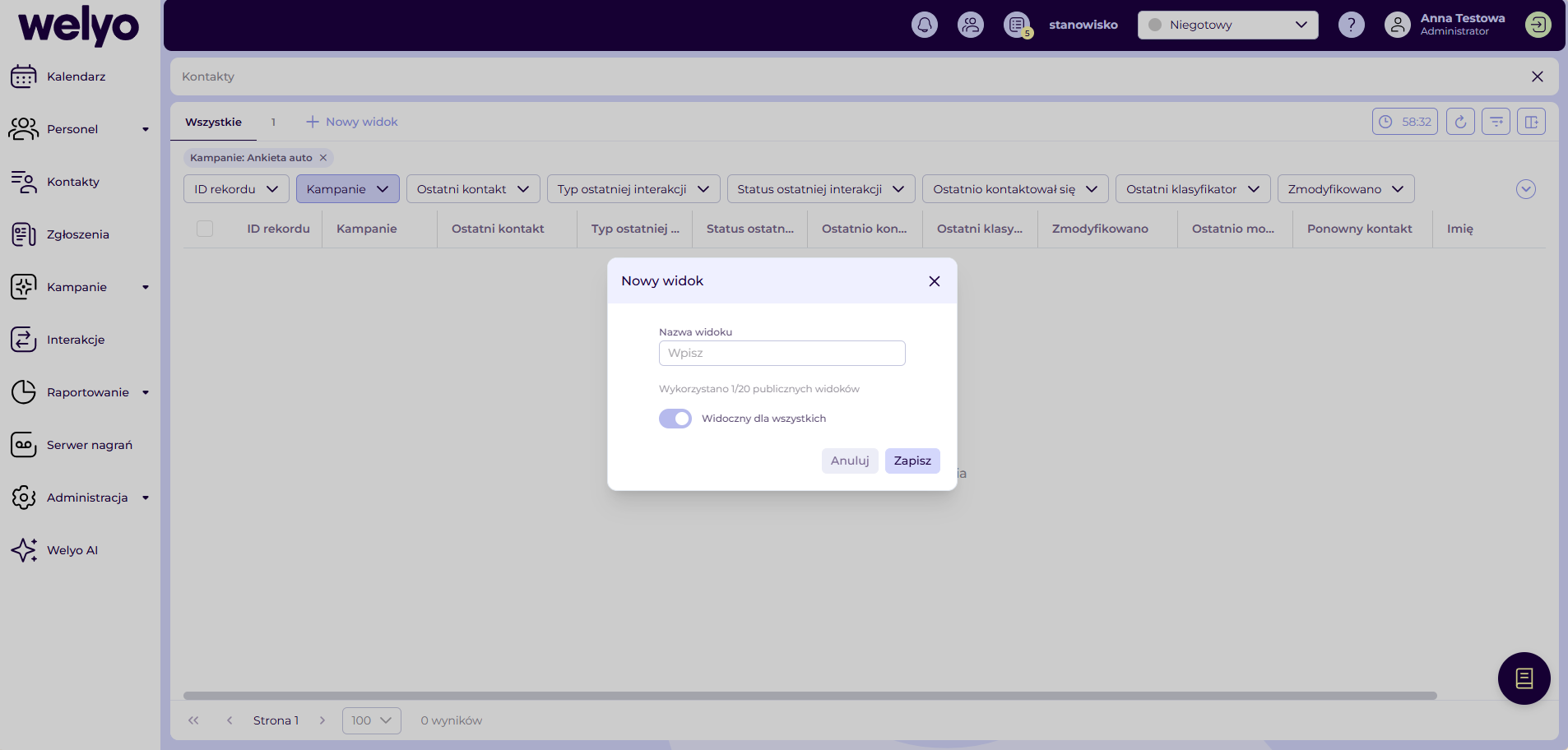Switch to the Wszystkie tab
The image size is (1568, 750).
213,122
